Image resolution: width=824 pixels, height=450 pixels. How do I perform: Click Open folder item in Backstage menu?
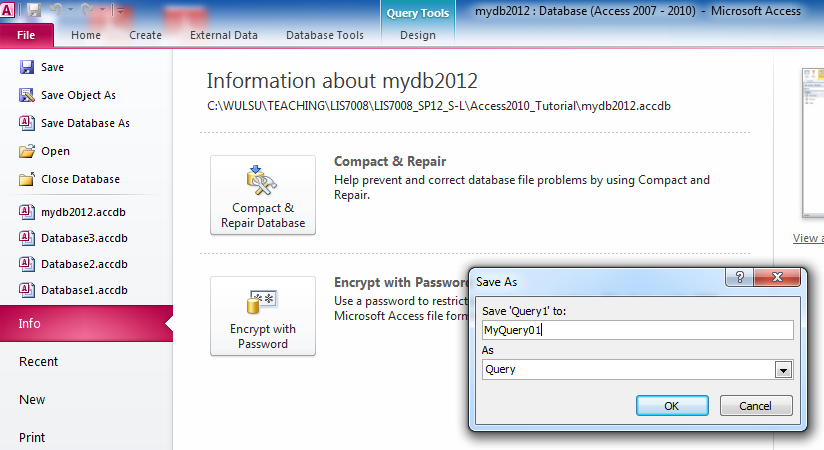coord(55,151)
